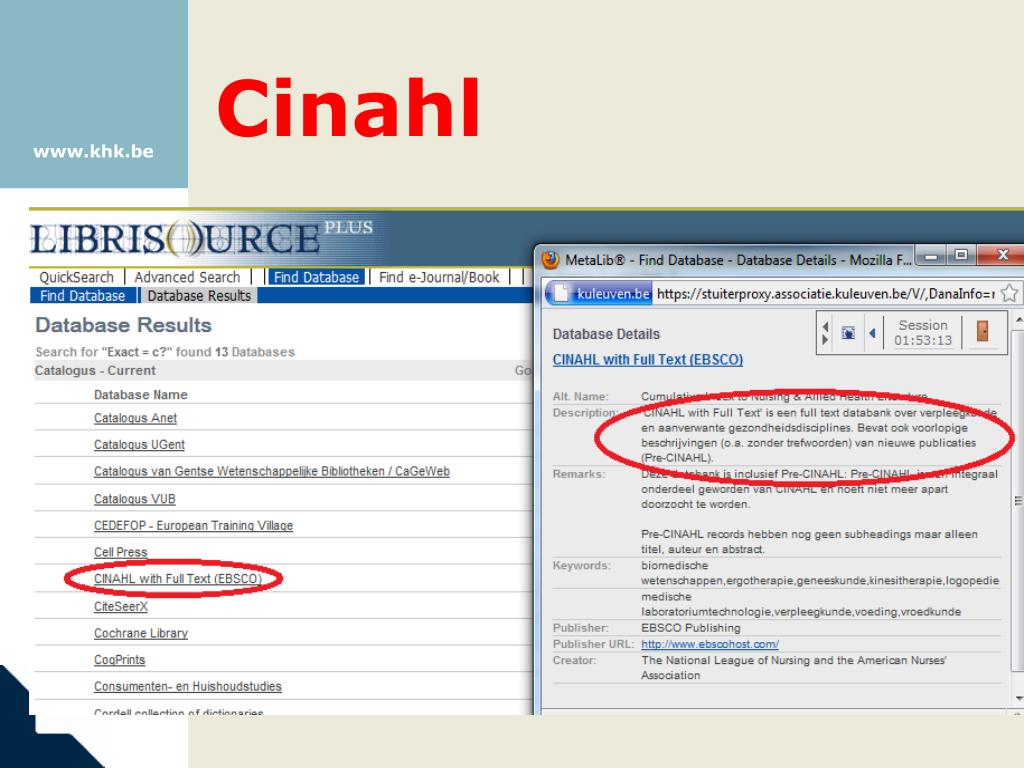
Task: Click the door logout icon
Action: click(x=983, y=332)
